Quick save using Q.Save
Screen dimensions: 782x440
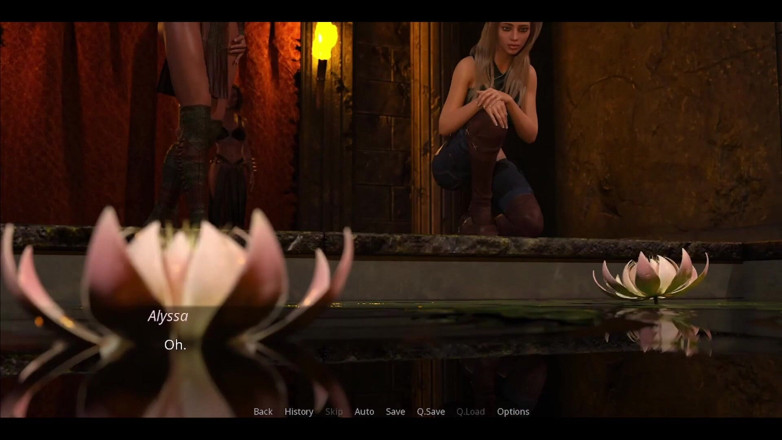tap(431, 412)
